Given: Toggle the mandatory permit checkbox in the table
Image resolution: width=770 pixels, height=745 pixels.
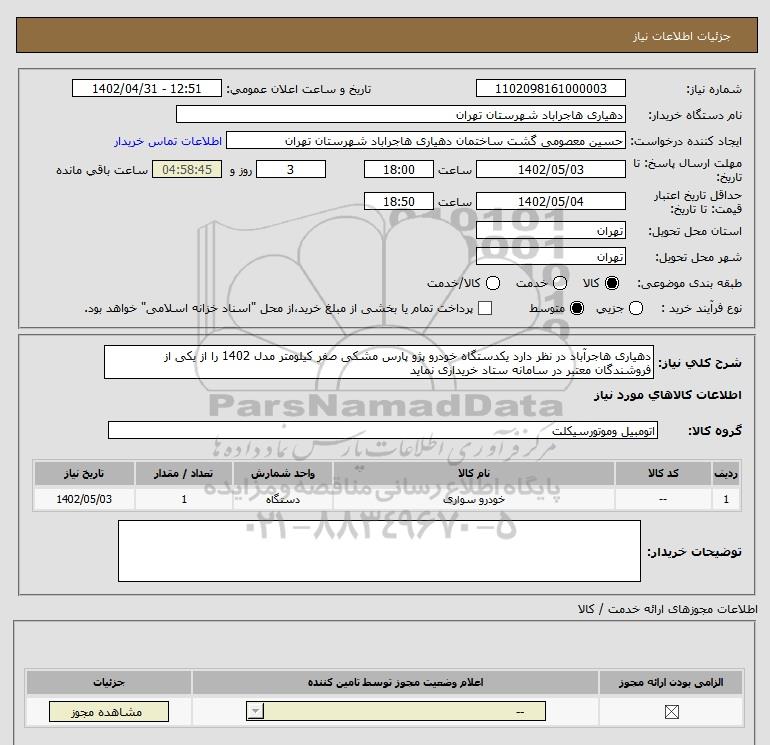Looking at the screenshot, I should tap(671, 712).
